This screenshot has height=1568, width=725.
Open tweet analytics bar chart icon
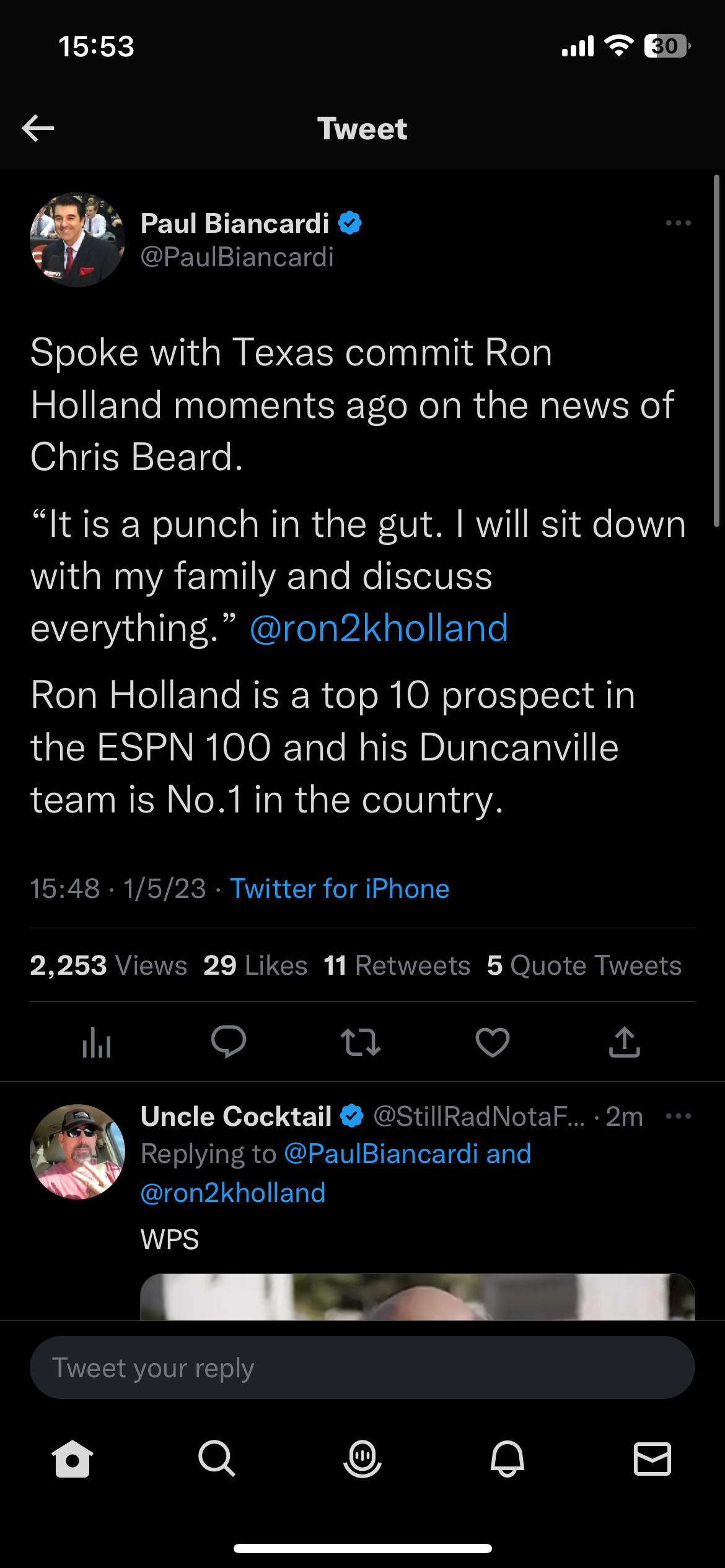click(97, 1042)
